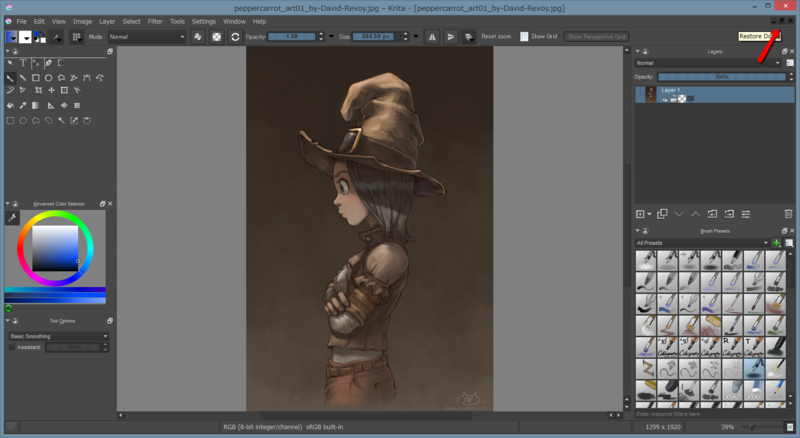Delete layer using the trash icon
This screenshot has width=800, height=438.
[788, 214]
